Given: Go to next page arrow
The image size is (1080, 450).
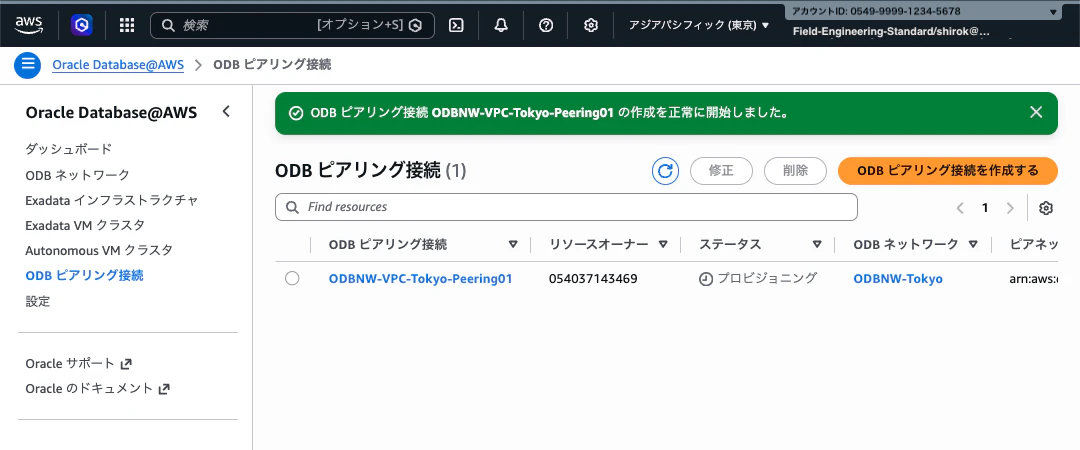Looking at the screenshot, I should point(1010,208).
